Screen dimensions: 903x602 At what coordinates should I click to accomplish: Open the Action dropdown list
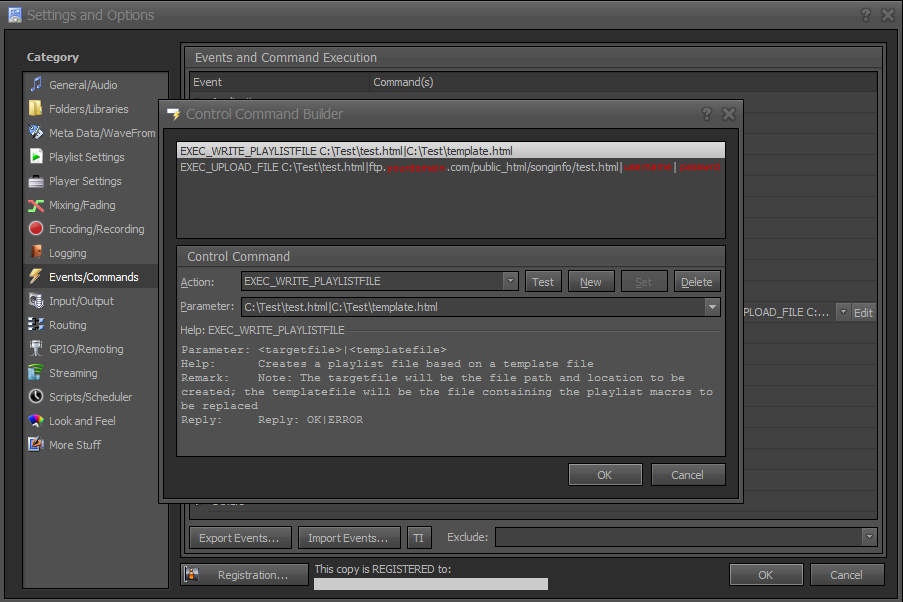click(510, 281)
